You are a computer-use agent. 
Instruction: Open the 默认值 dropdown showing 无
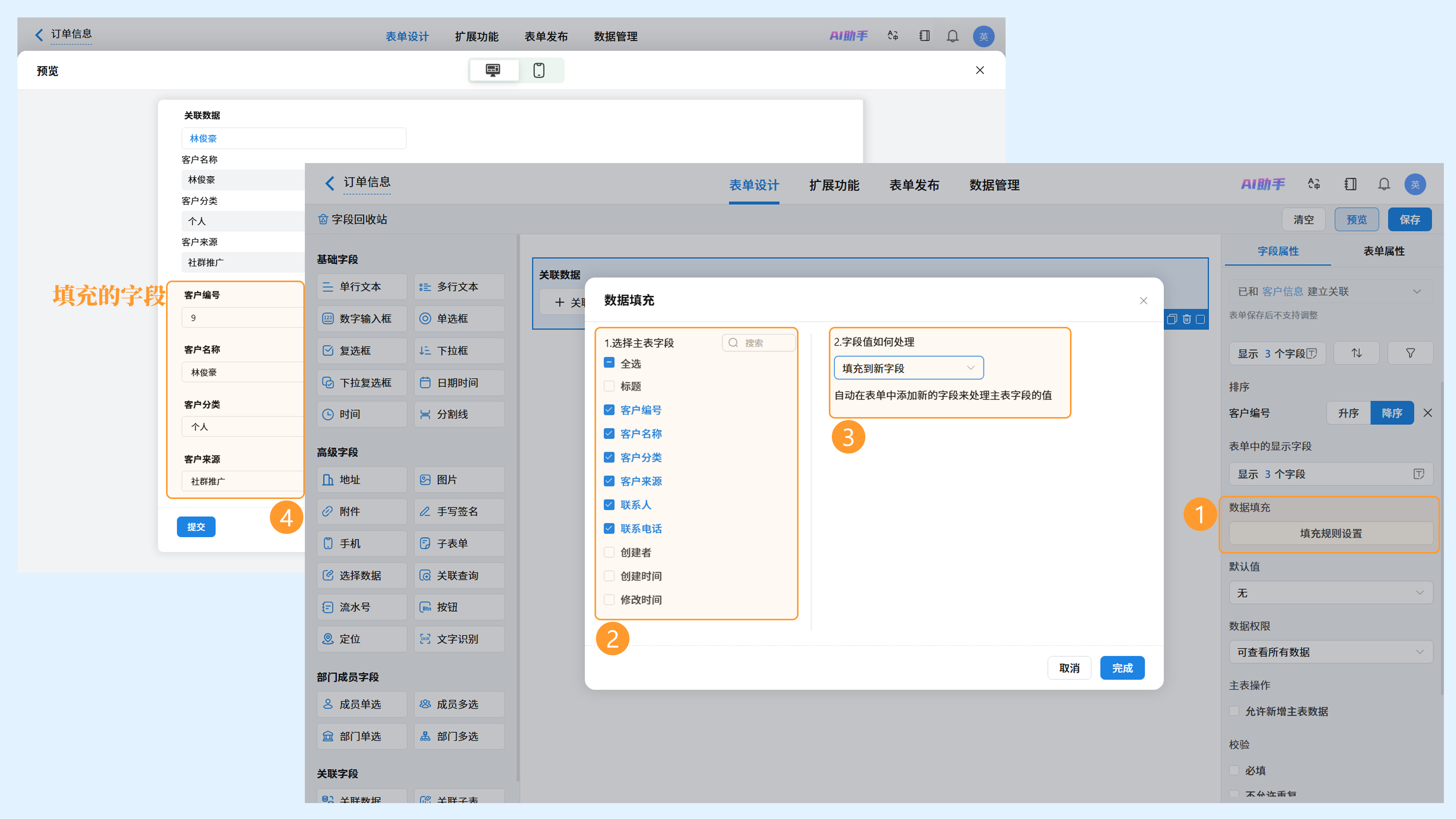[1330, 593]
